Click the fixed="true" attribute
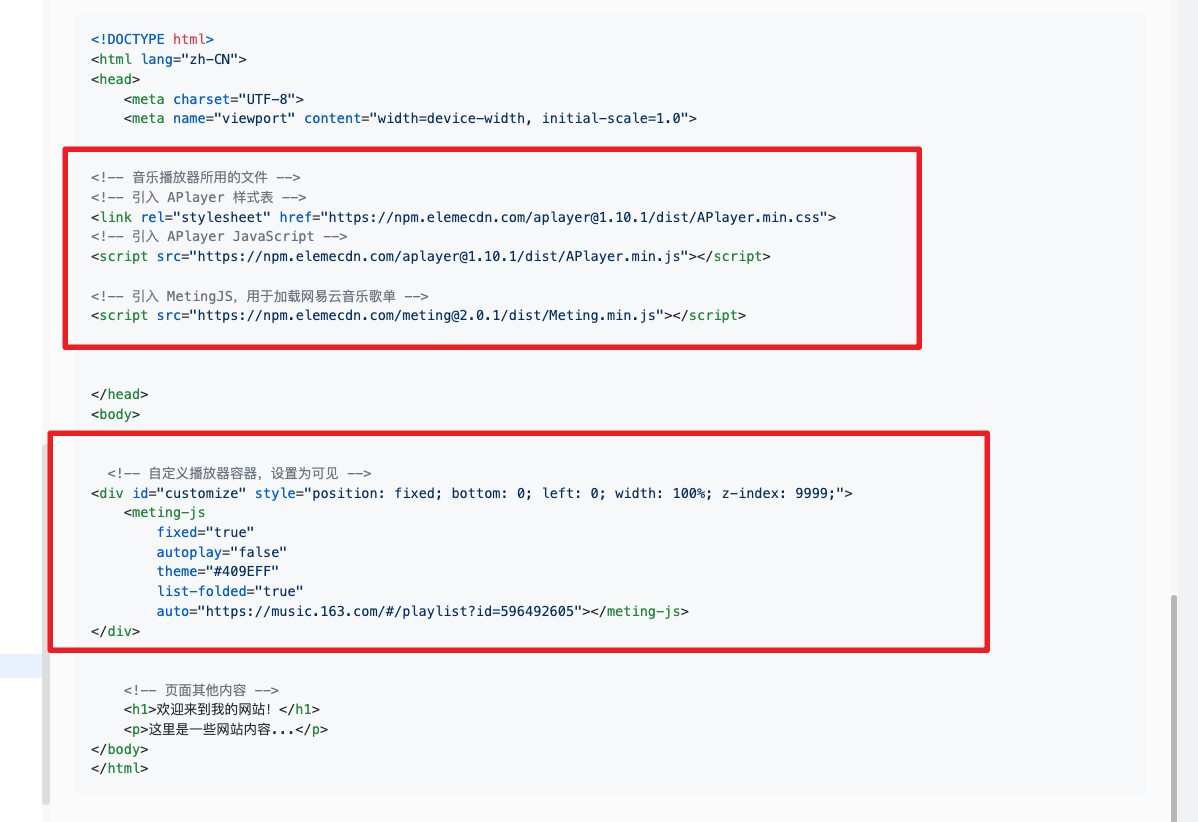 tap(205, 532)
